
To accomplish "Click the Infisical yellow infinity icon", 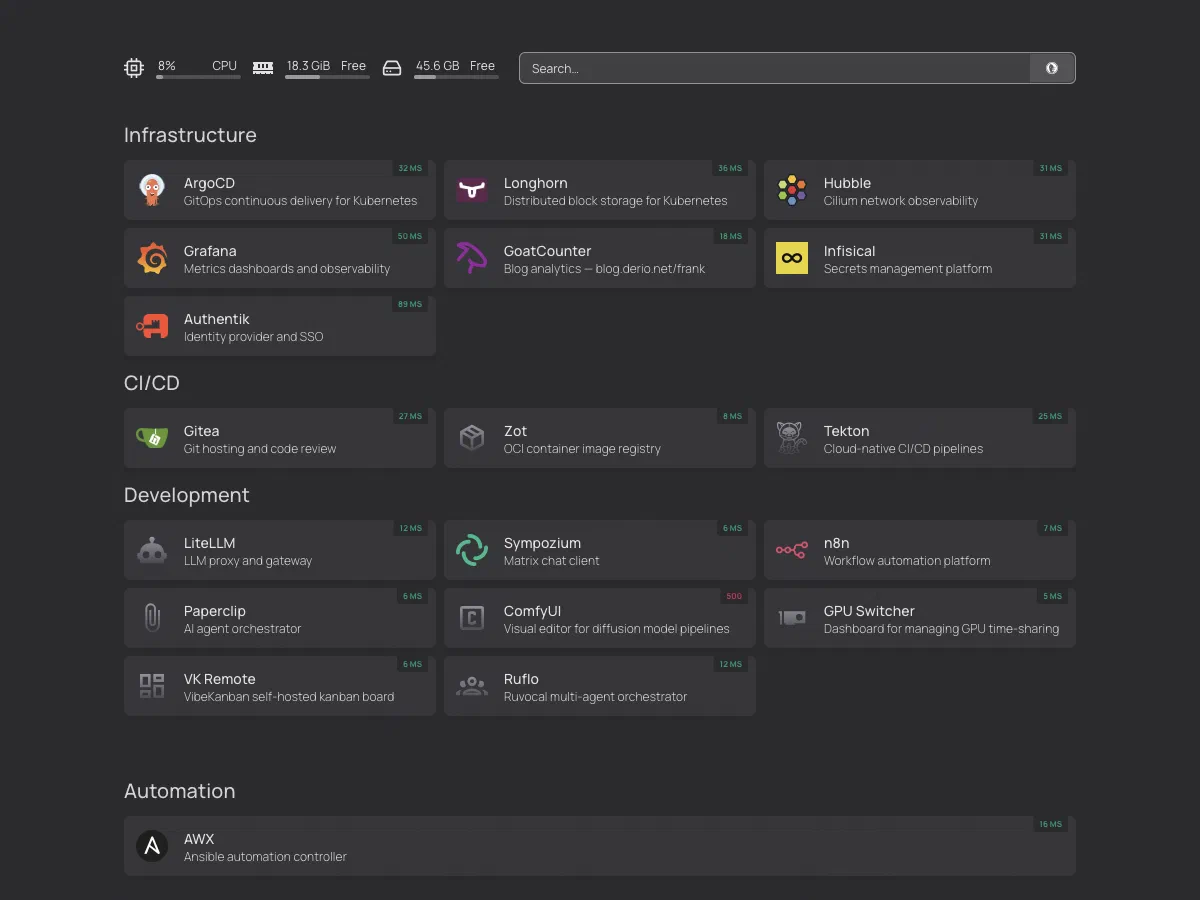I will pyautogui.click(x=792, y=258).
